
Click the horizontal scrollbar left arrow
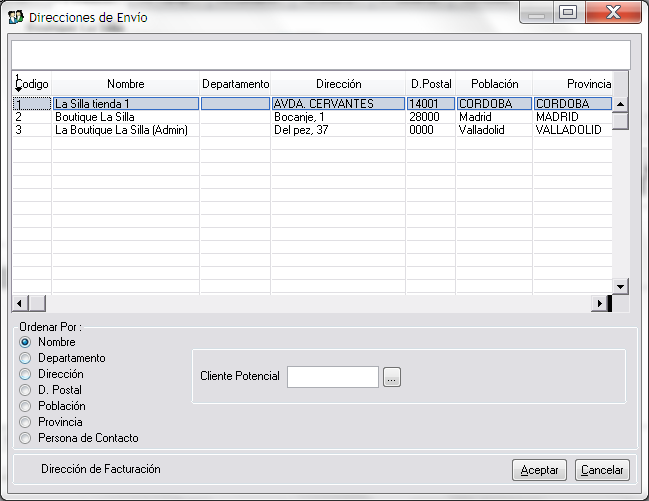(19, 303)
